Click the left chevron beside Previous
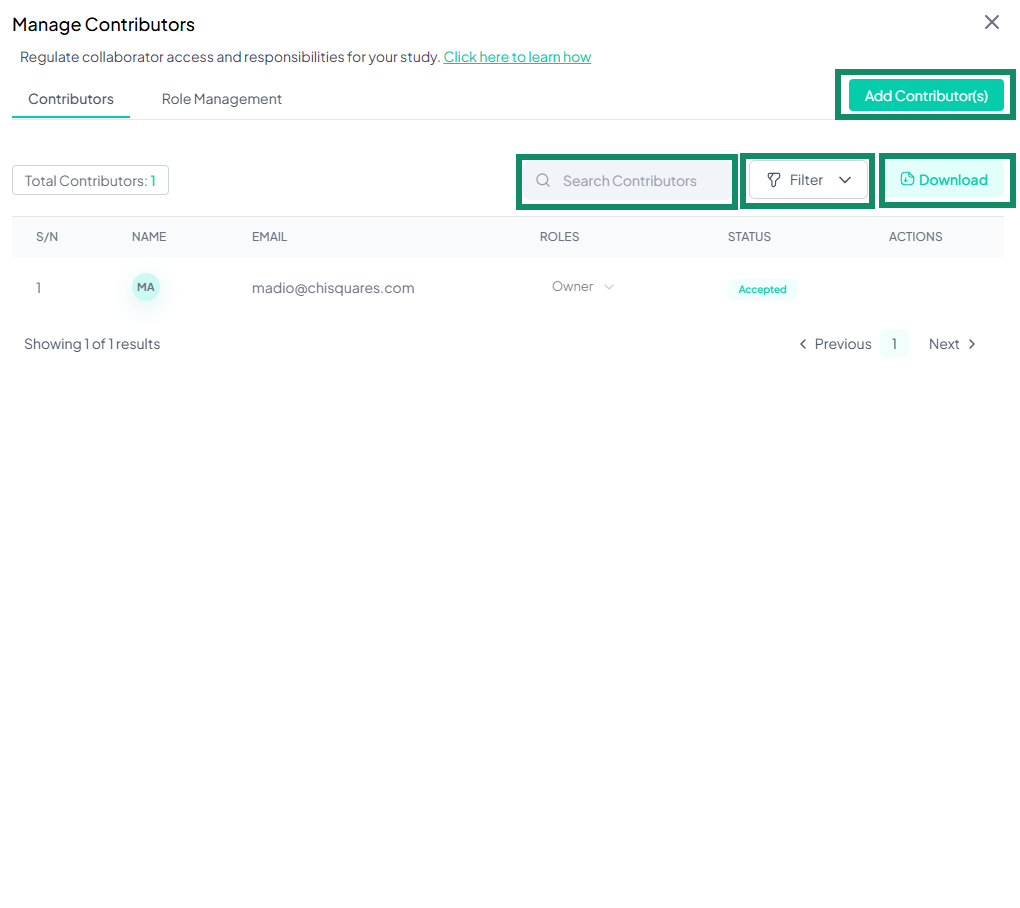The image size is (1020, 908). tap(803, 344)
